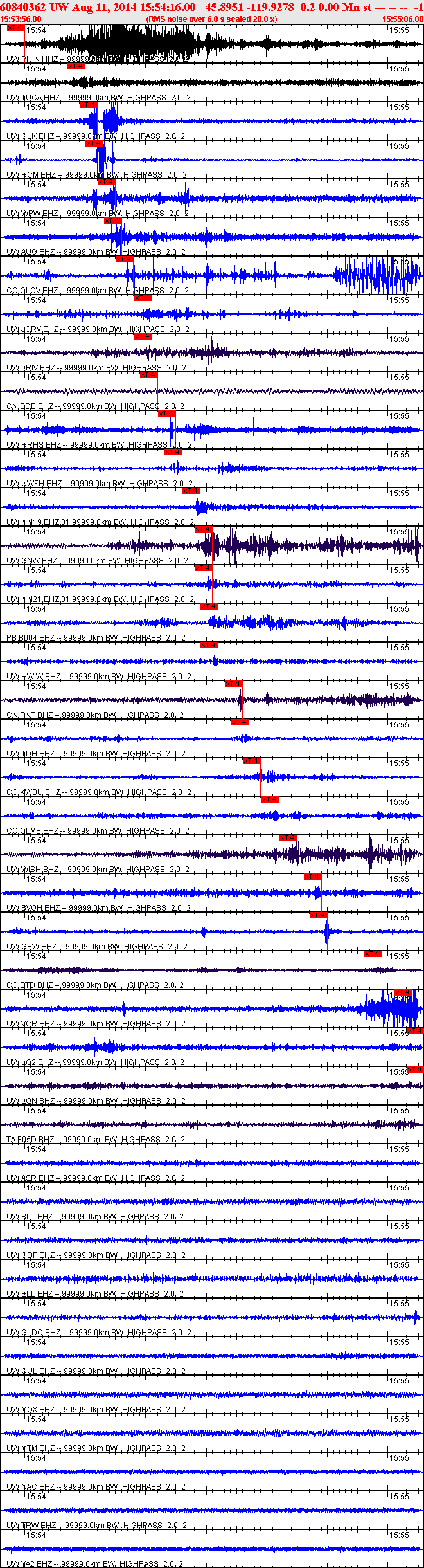The height and width of the screenshot is (1568, 424).
Task: Select the xT 4 pick on GNW trace
Action: point(204,529)
